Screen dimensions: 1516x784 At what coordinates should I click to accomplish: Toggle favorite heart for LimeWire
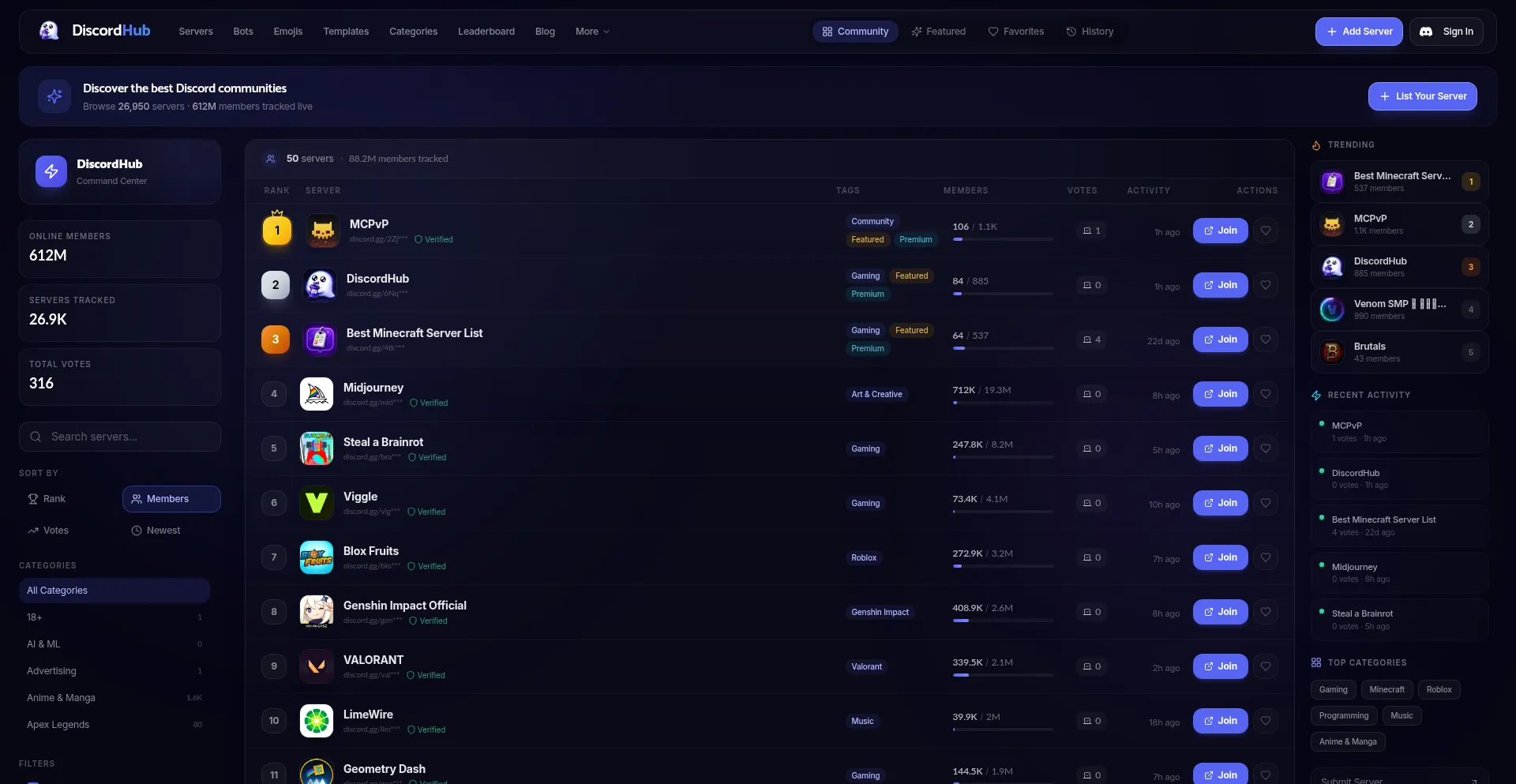point(1266,721)
